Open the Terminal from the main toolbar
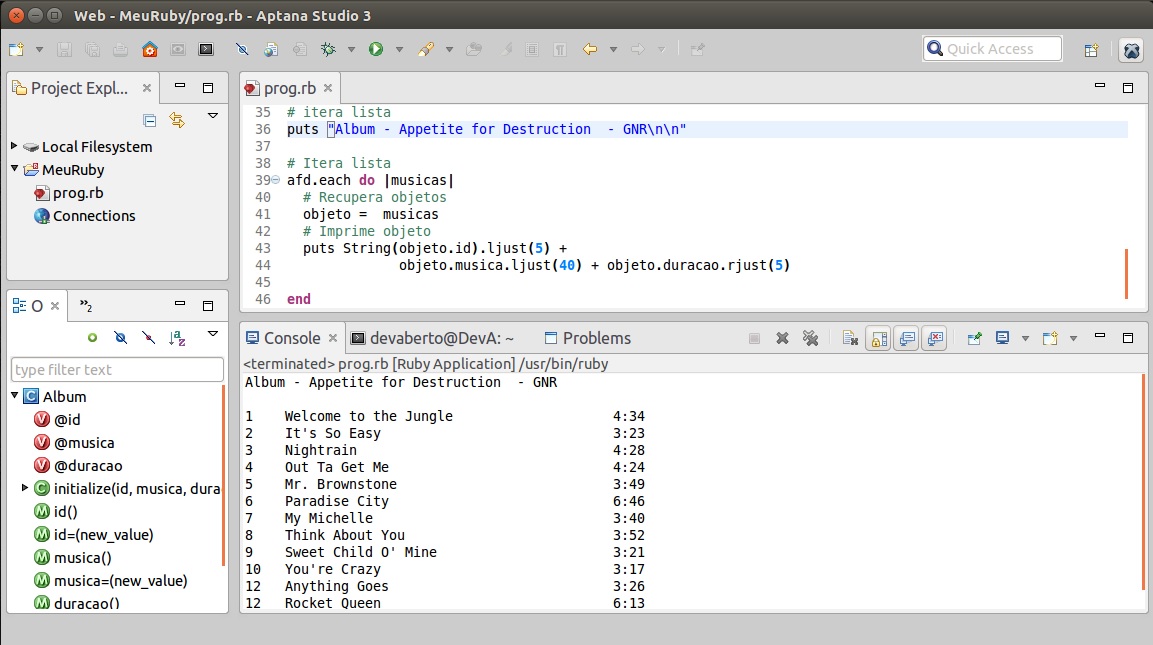This screenshot has width=1153, height=645. [x=206, y=49]
